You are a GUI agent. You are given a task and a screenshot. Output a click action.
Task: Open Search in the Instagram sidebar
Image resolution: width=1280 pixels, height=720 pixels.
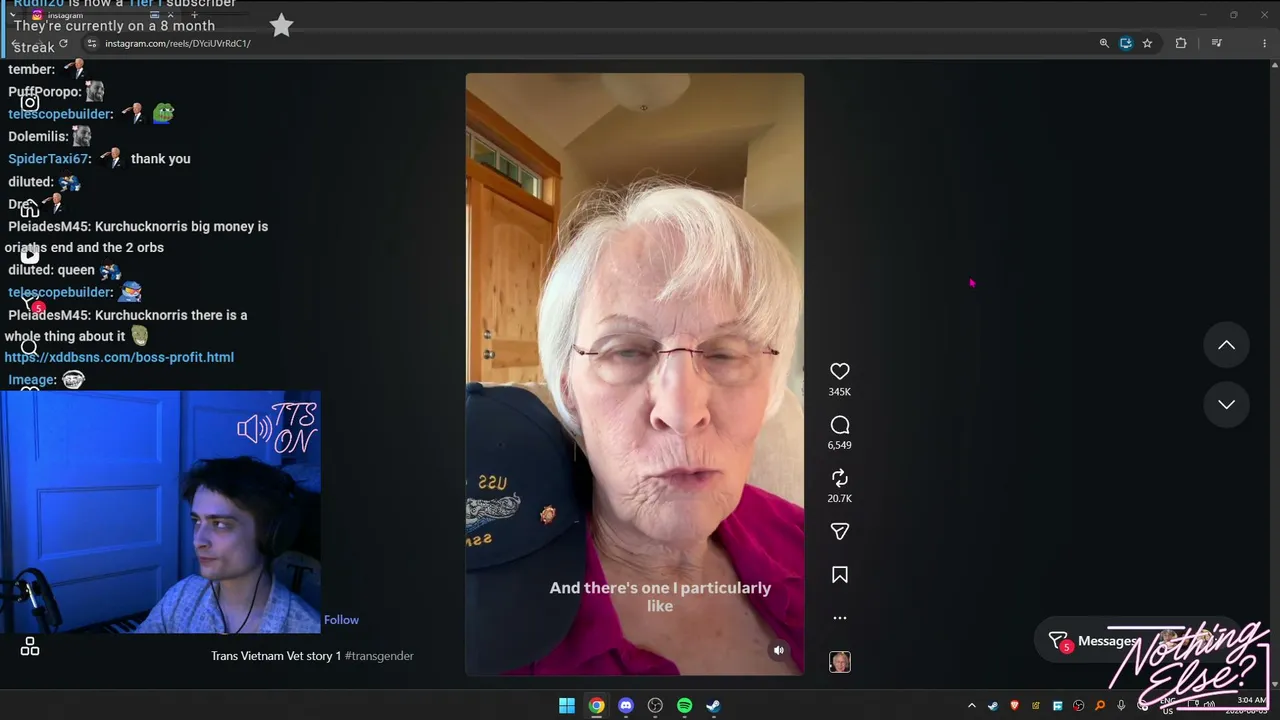tap(30, 348)
